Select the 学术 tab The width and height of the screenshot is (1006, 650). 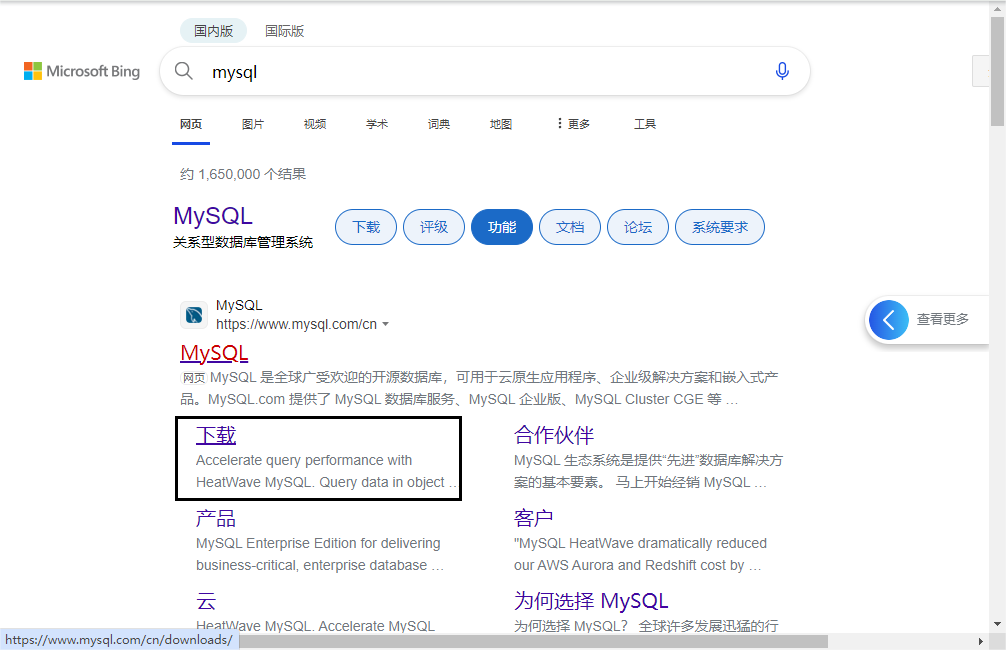377,124
